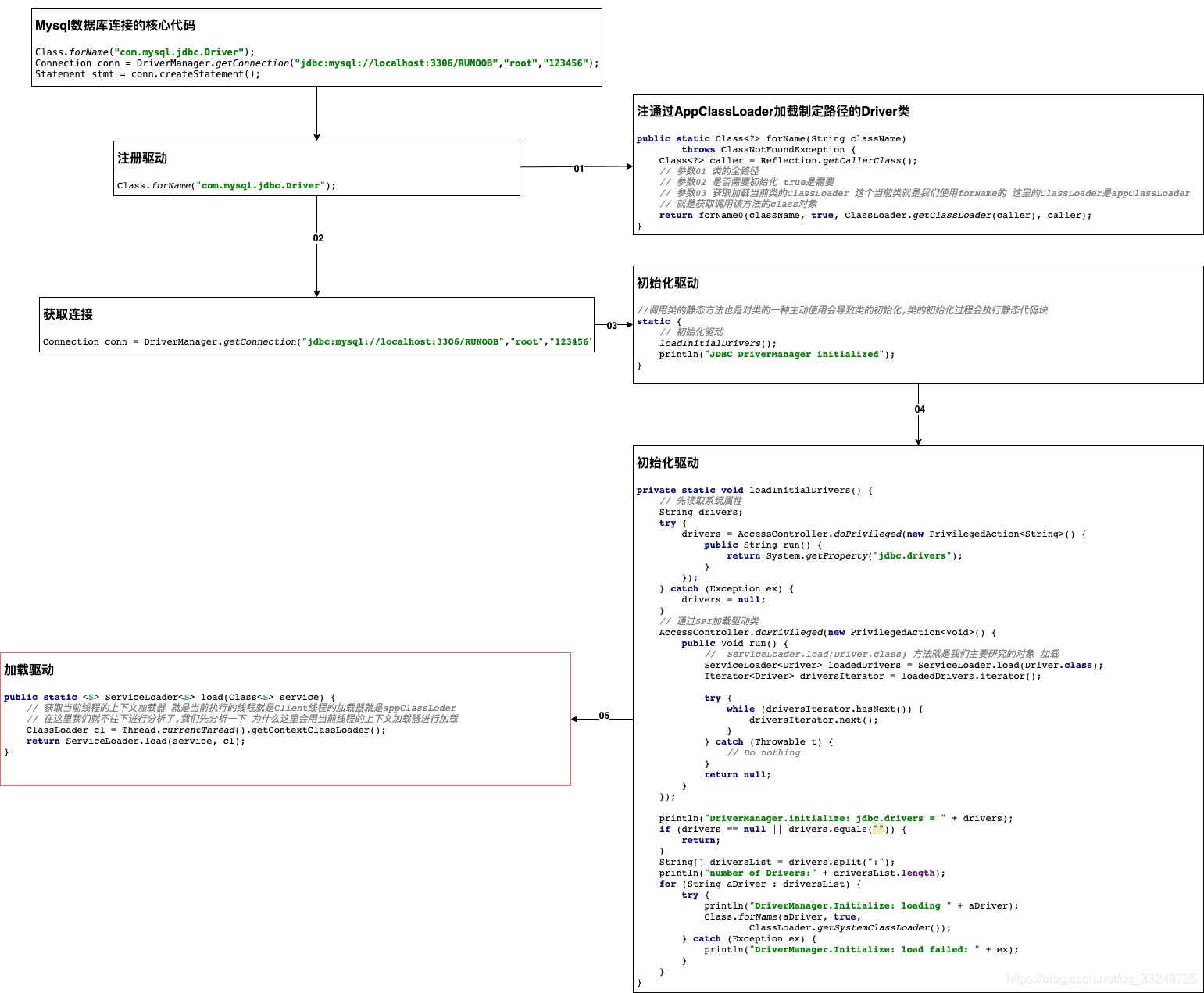Click the "return null;" line
The height and width of the screenshot is (993, 1204).
738,774
